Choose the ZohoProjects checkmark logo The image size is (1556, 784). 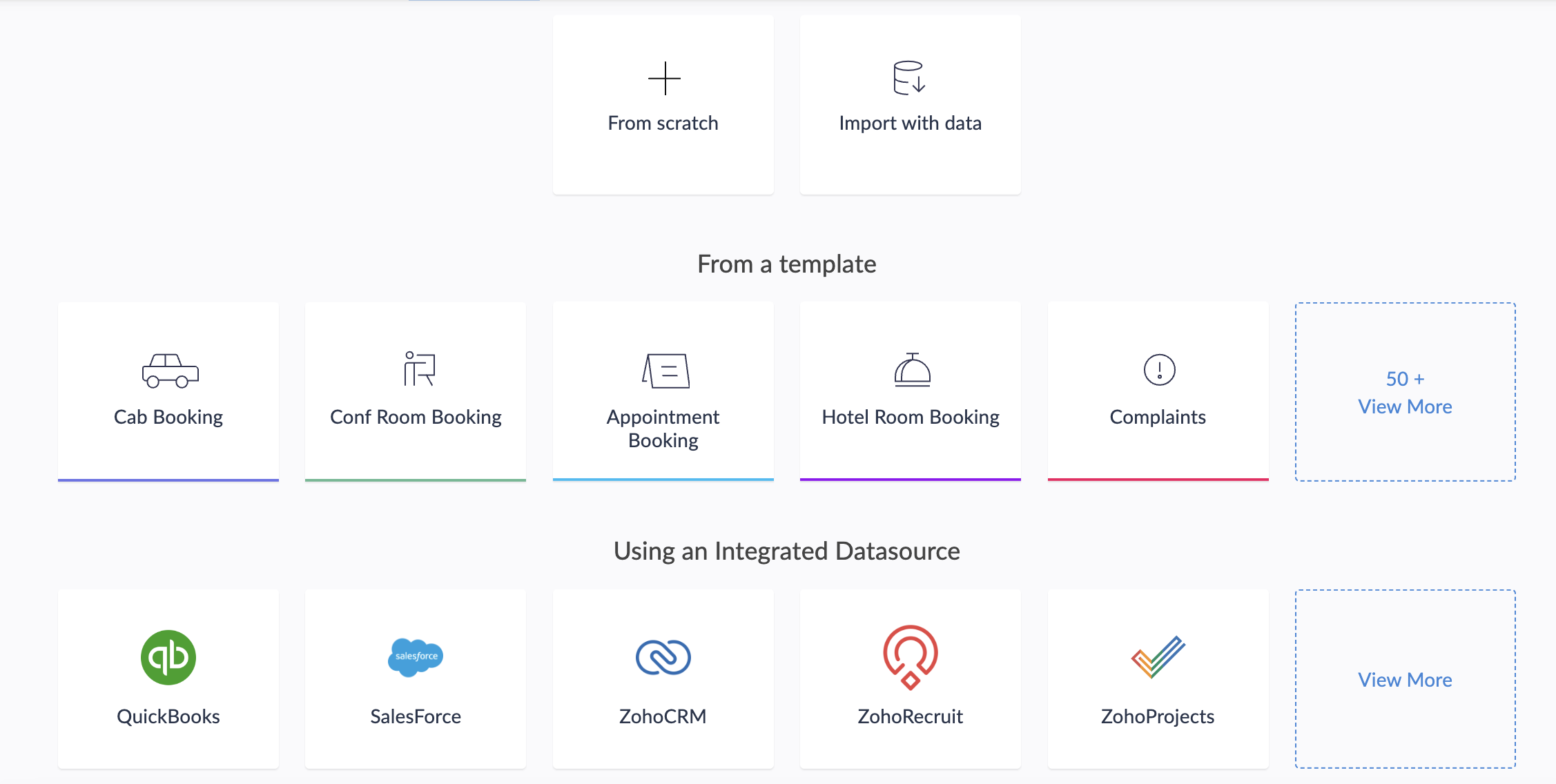(1158, 657)
